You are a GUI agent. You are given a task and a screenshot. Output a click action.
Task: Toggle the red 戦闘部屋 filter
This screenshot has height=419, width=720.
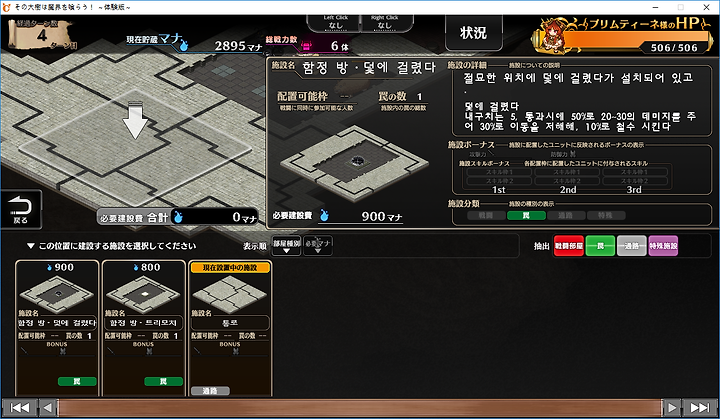[568, 246]
